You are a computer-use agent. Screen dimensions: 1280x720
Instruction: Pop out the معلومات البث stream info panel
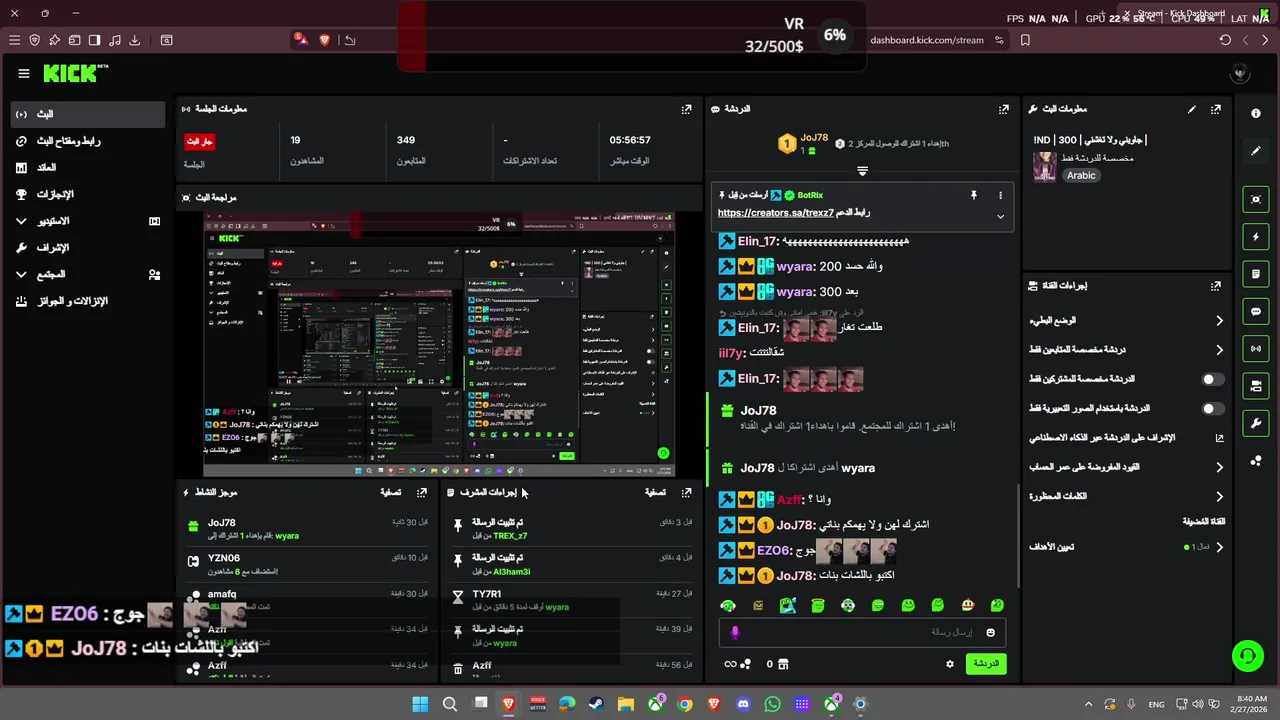tap(1215, 109)
